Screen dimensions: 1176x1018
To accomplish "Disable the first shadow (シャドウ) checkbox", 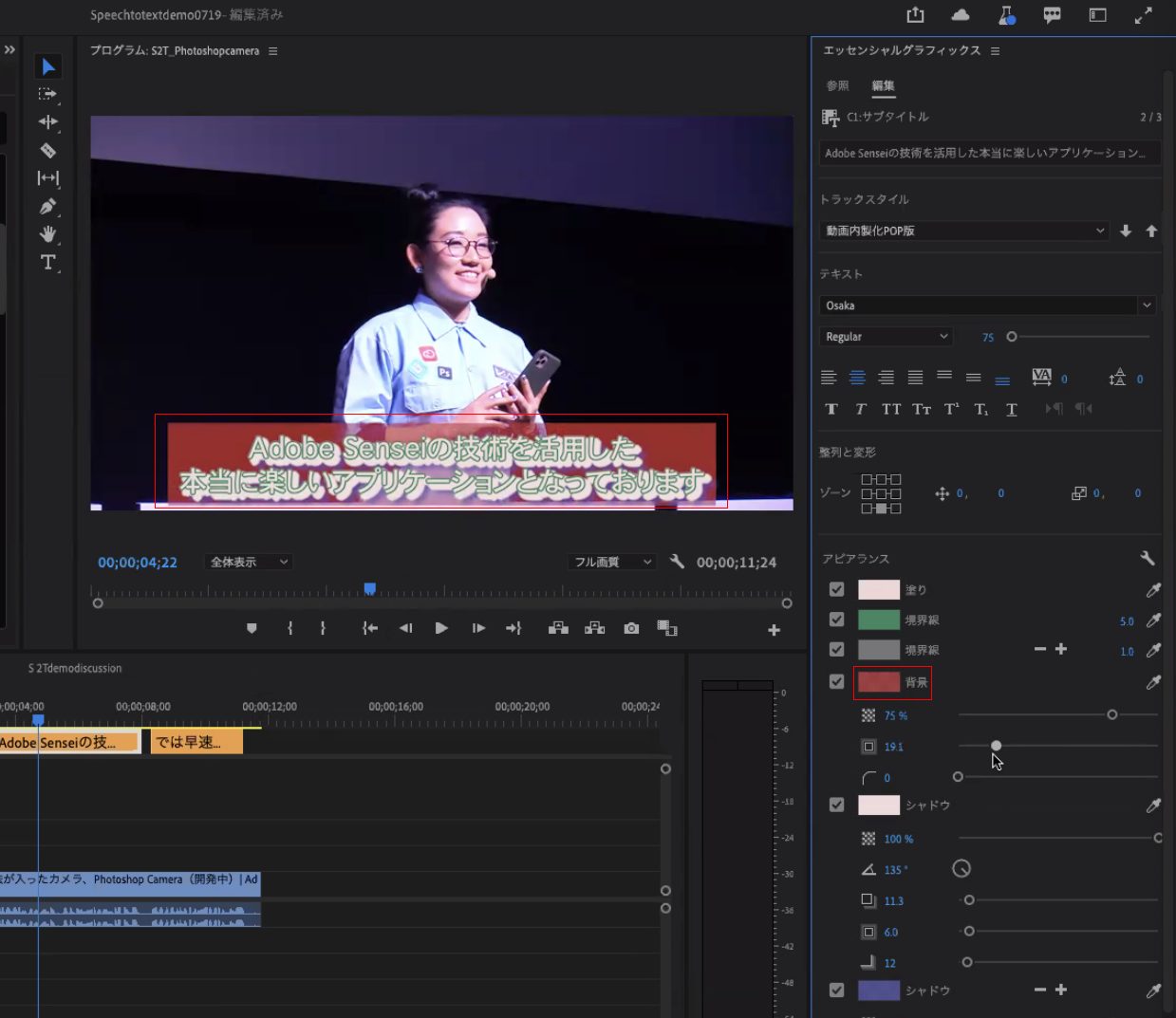I will 836,805.
